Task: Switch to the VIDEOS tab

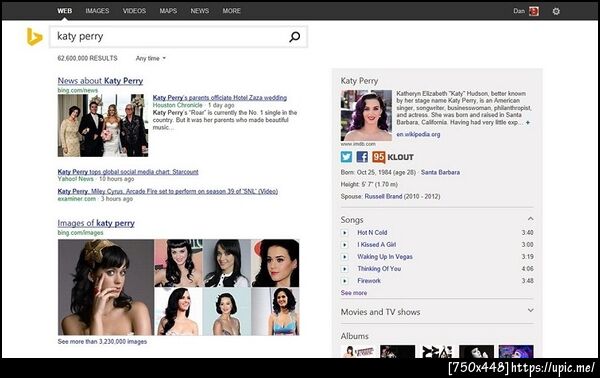Action: tap(134, 11)
